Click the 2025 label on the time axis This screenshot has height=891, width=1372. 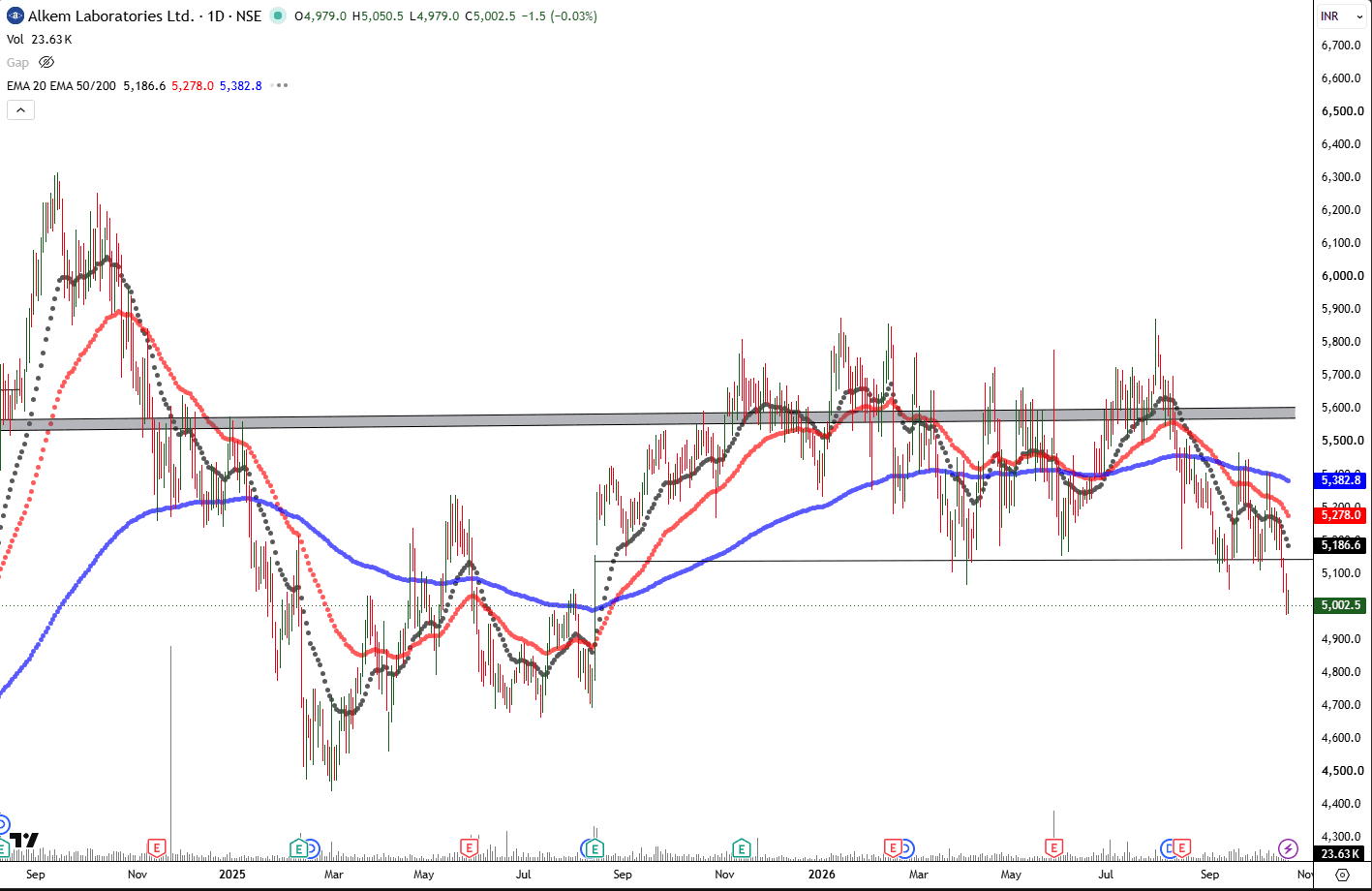coord(232,874)
